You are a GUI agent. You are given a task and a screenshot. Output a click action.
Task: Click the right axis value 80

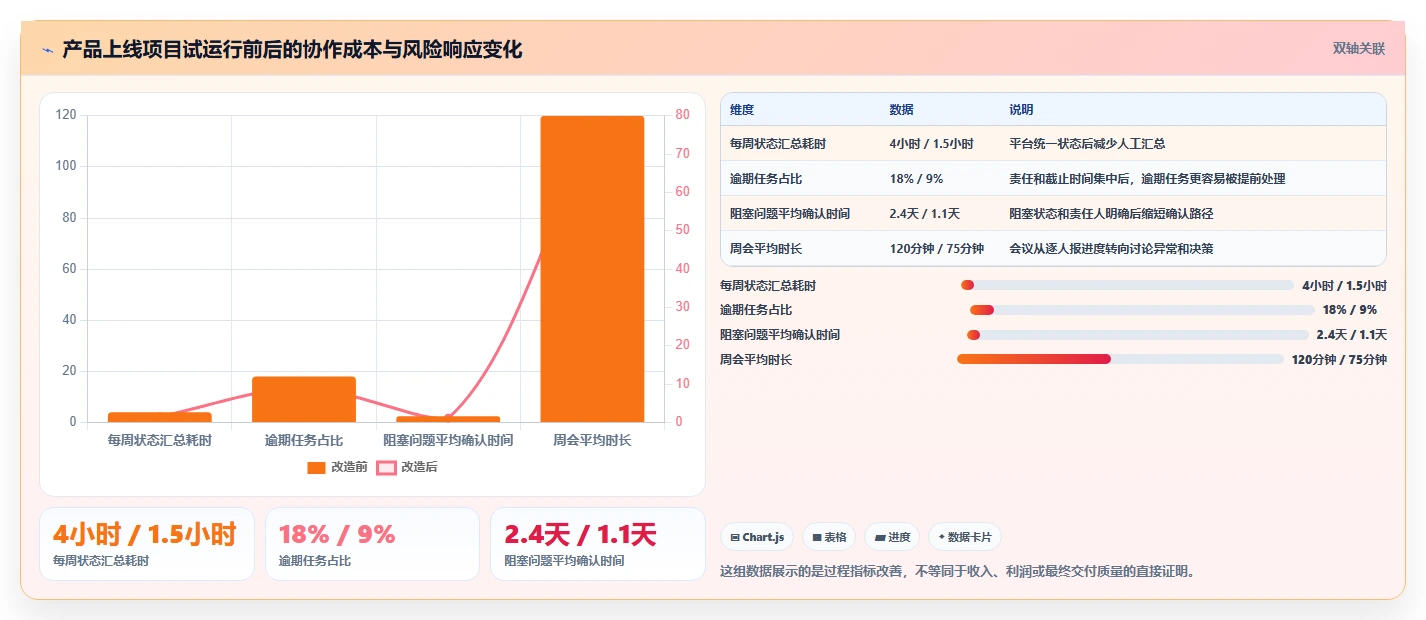tap(682, 115)
